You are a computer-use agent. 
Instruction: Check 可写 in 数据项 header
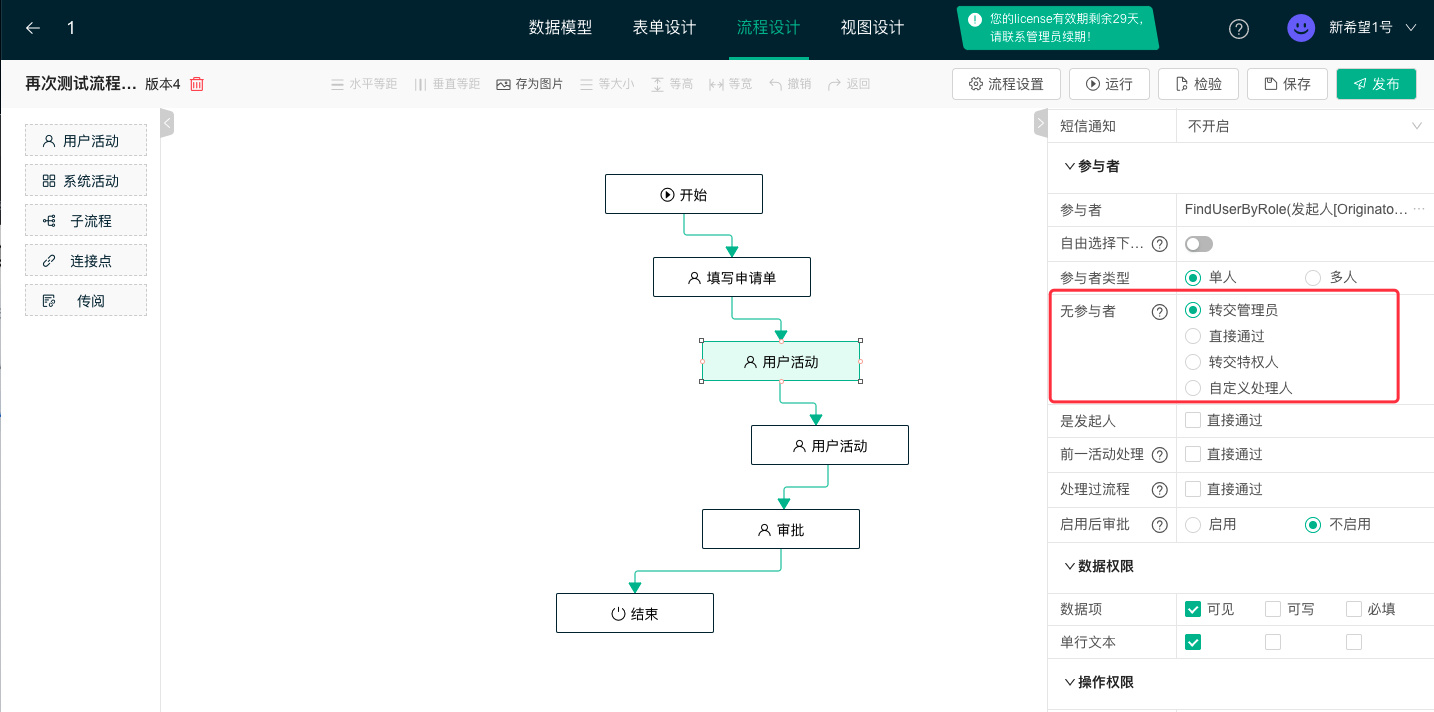point(1273,609)
